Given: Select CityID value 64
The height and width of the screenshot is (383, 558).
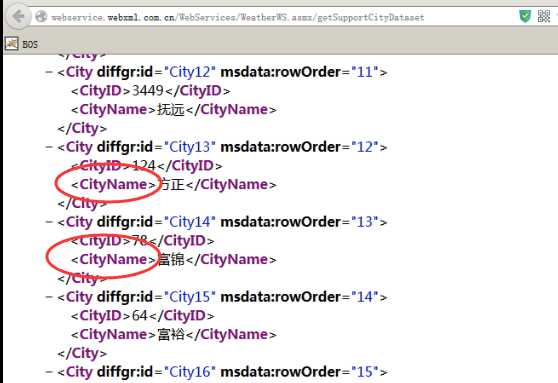Looking at the screenshot, I should pos(140,315).
